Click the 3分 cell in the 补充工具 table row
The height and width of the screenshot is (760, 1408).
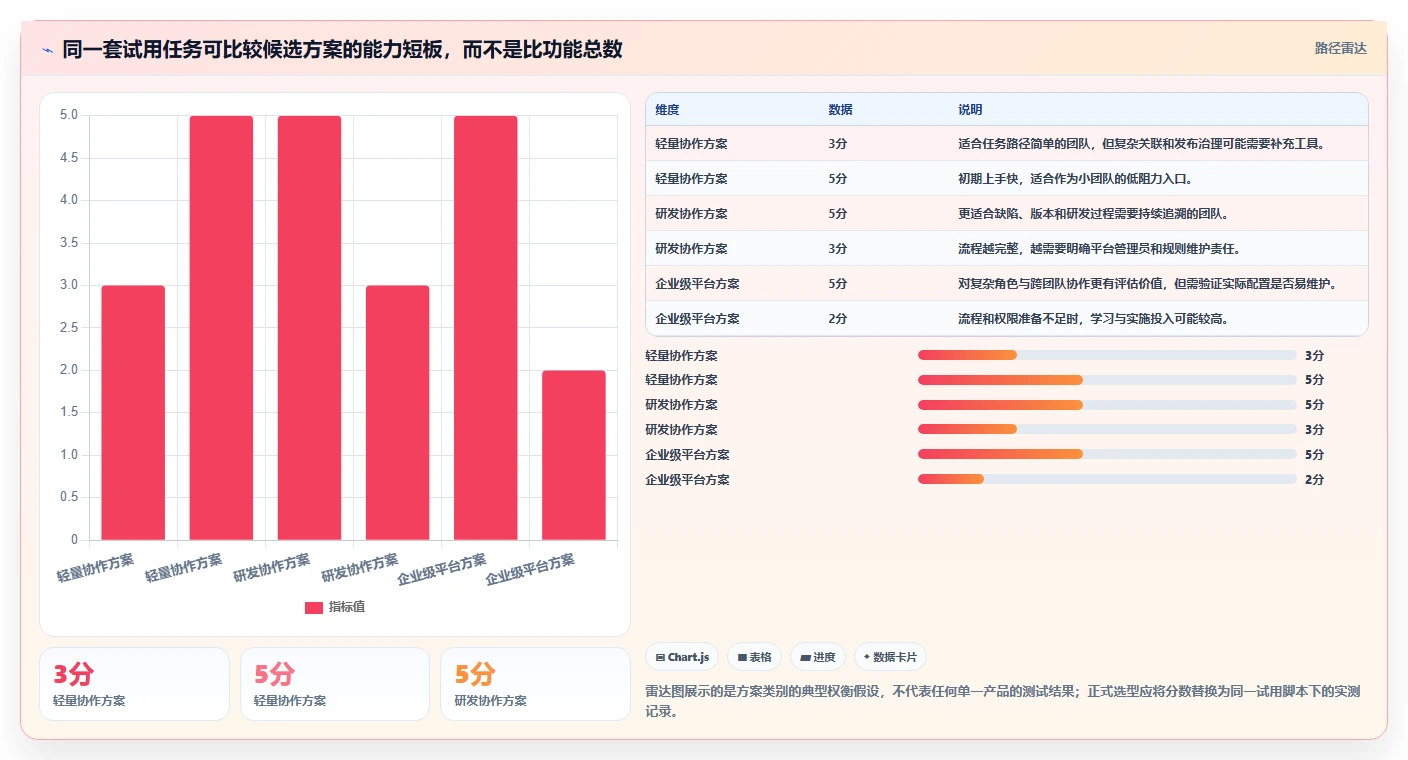(x=837, y=144)
